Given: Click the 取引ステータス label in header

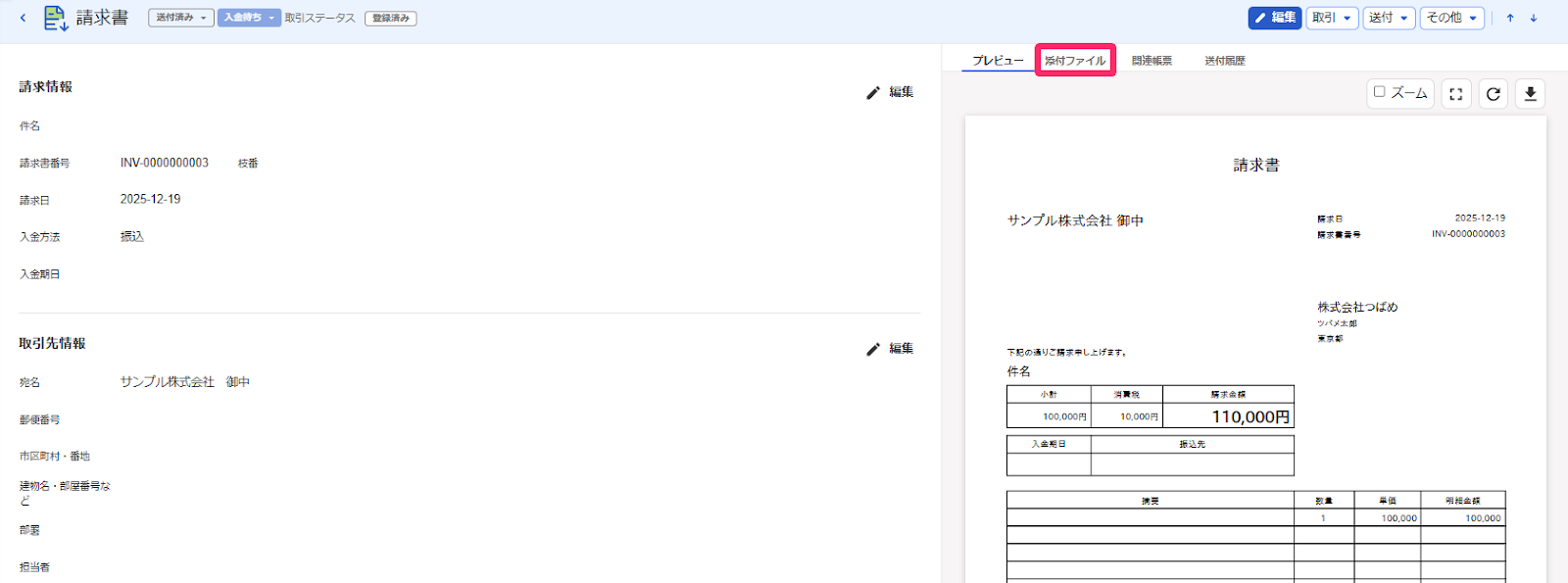Looking at the screenshot, I should pos(320,19).
